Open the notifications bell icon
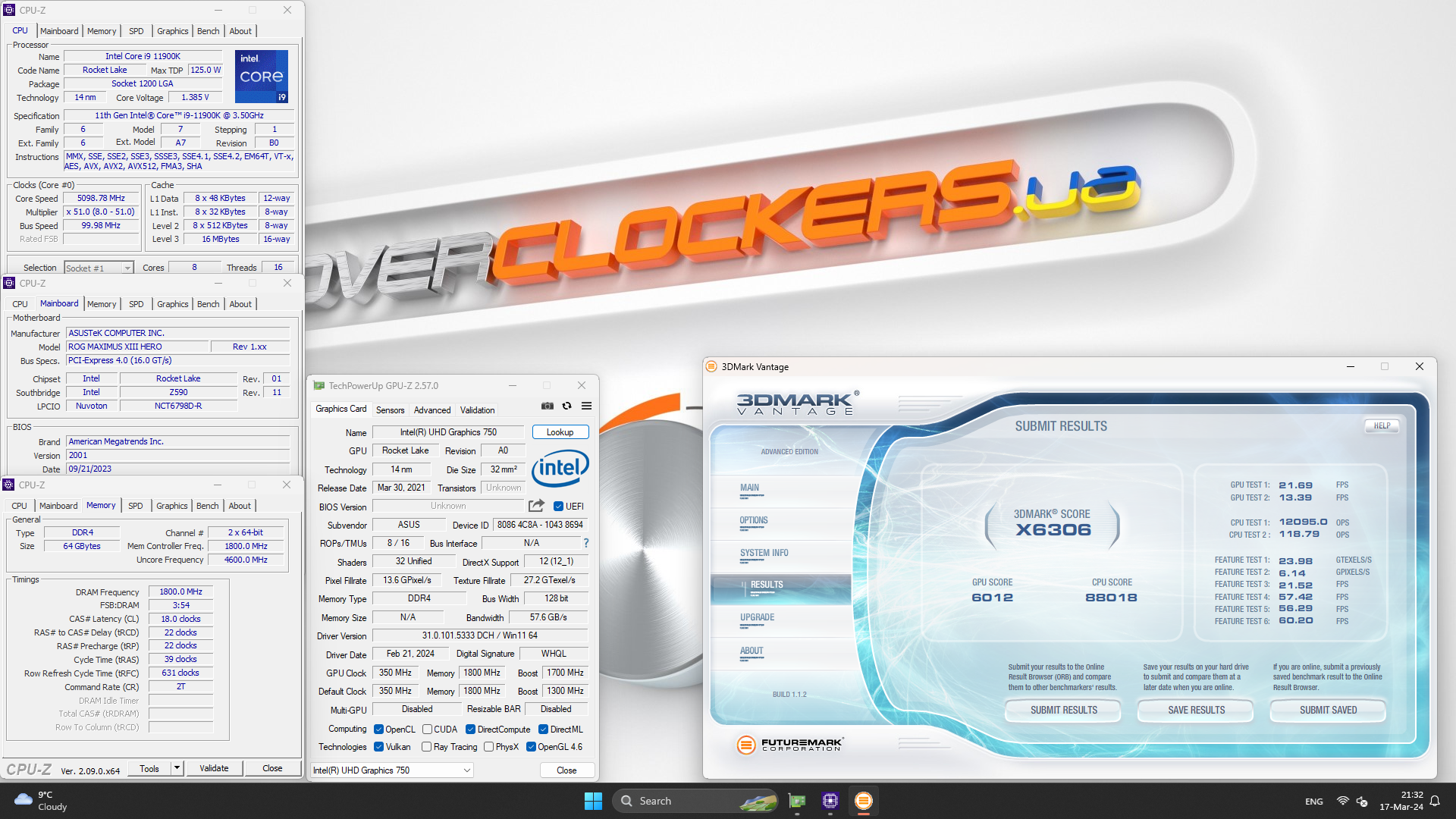1456x819 pixels. [1435, 801]
